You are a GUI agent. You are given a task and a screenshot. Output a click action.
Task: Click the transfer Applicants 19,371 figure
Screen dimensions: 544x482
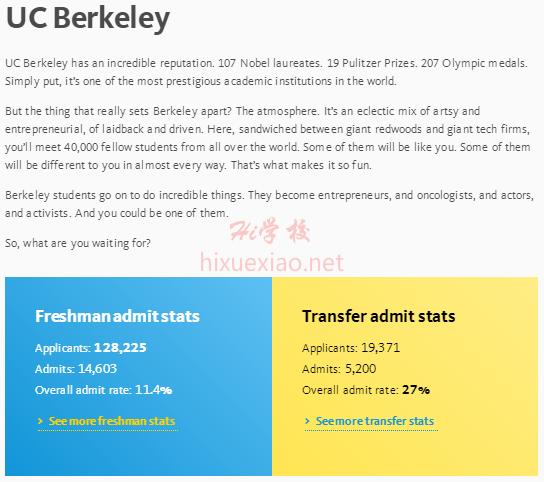pos(381,347)
